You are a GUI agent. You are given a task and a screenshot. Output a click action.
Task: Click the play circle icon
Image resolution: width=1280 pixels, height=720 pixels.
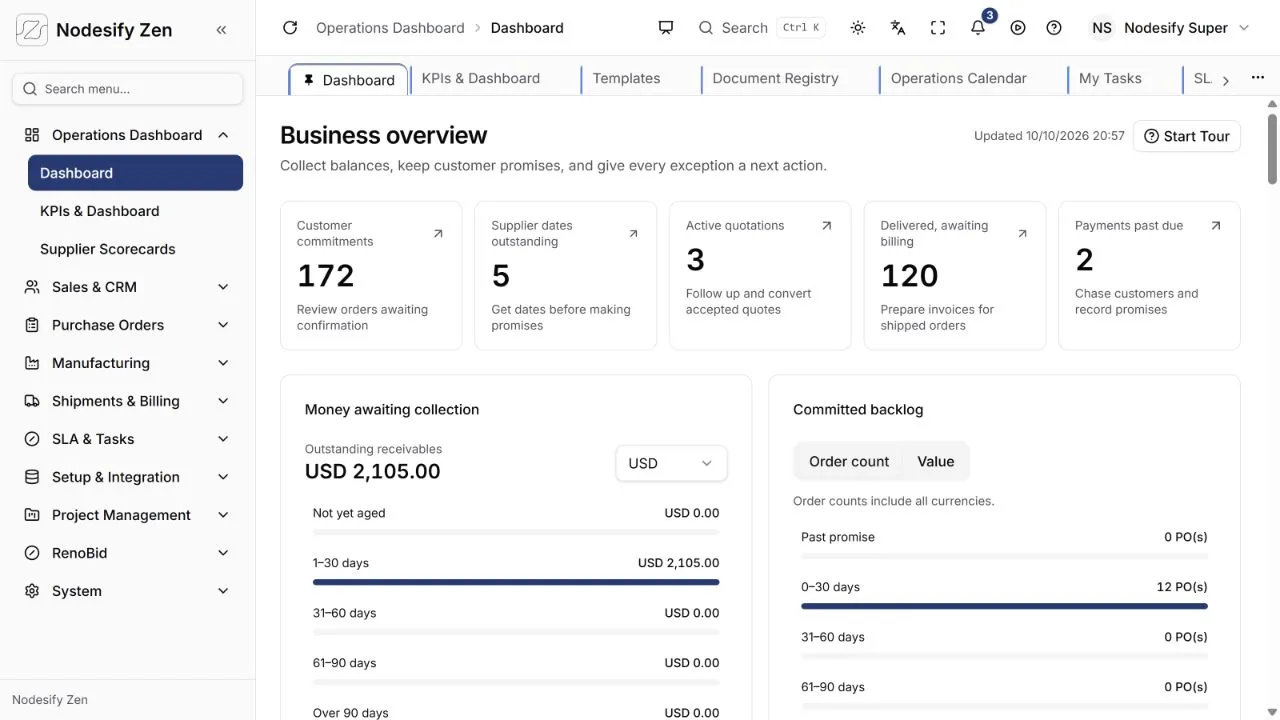[x=1018, y=28]
